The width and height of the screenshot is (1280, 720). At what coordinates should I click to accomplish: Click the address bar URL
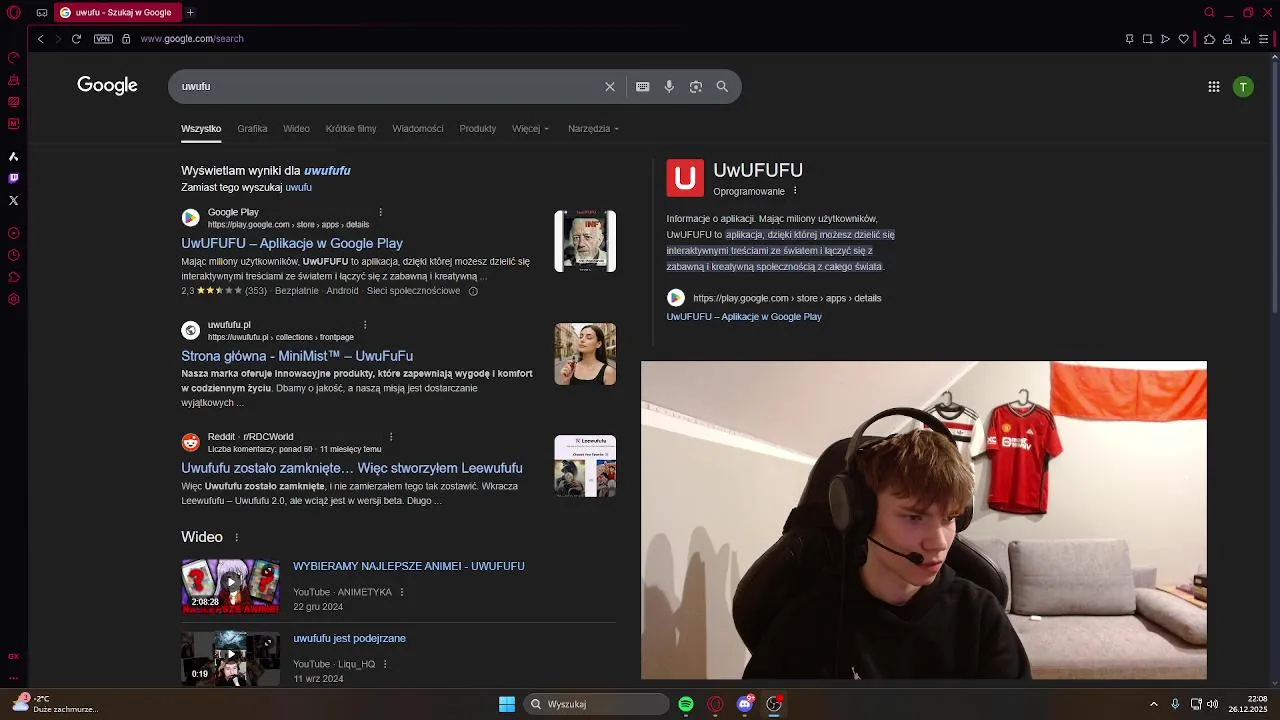(192, 39)
